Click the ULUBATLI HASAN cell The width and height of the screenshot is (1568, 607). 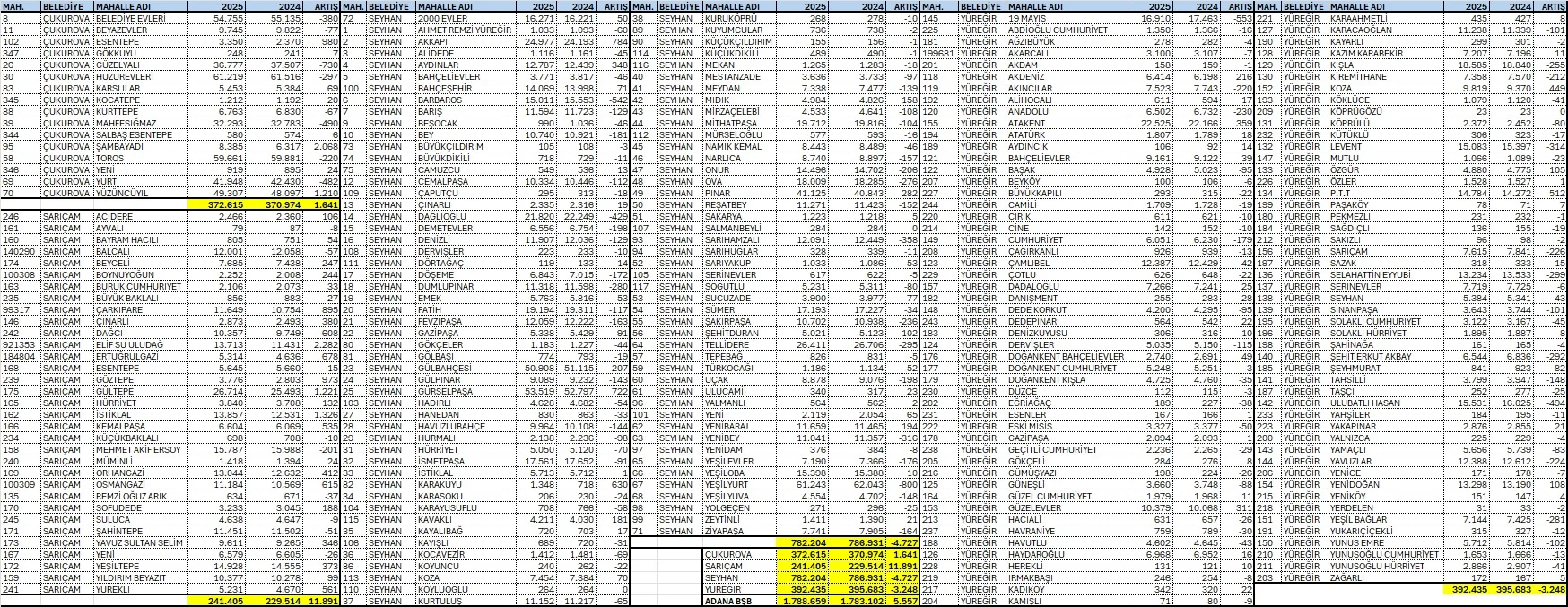[x=1372, y=403]
